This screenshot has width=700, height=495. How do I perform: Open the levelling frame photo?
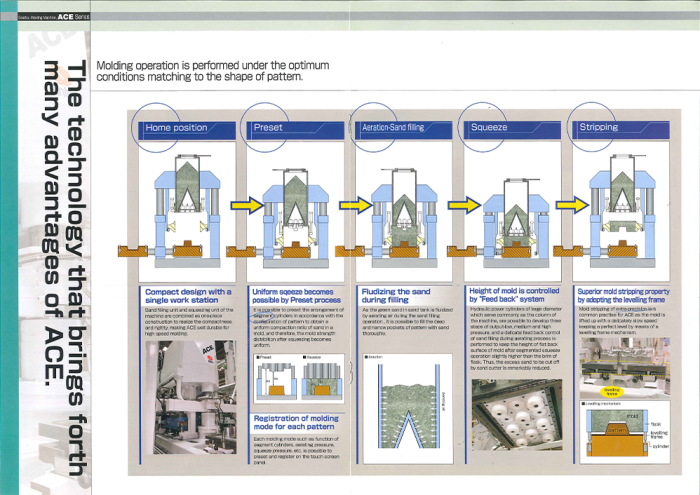click(x=625, y=368)
